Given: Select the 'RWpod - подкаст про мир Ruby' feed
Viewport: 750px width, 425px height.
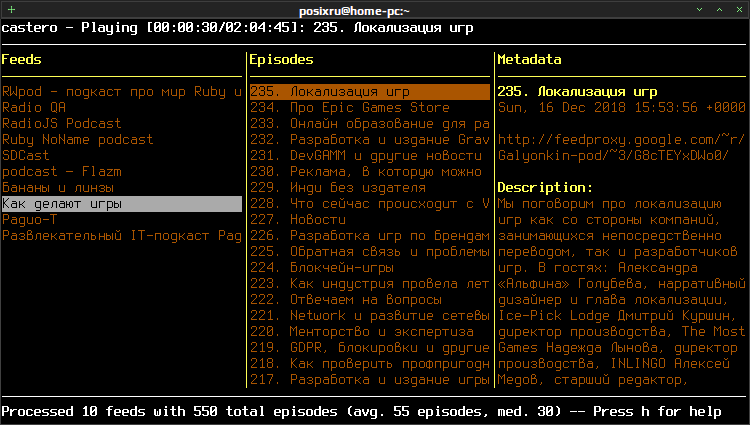Looking at the screenshot, I should point(122,91).
